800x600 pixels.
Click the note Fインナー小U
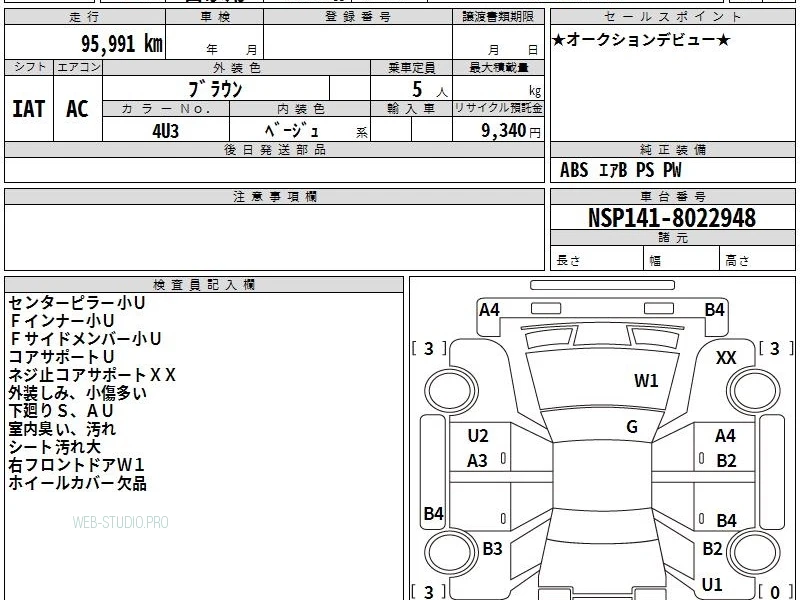pos(62,321)
